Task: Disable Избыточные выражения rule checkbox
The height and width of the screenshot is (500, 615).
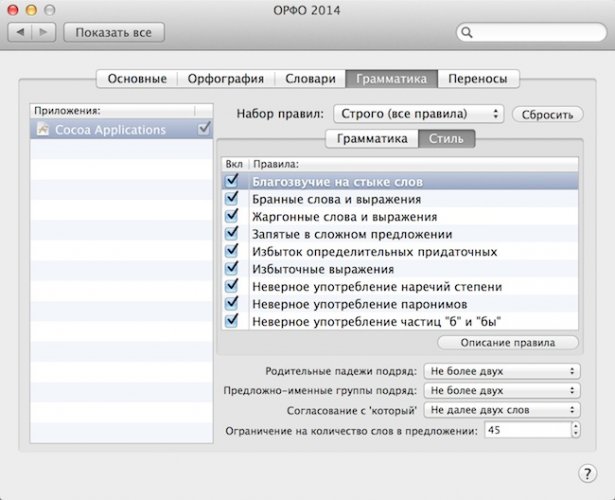Action: [x=232, y=268]
